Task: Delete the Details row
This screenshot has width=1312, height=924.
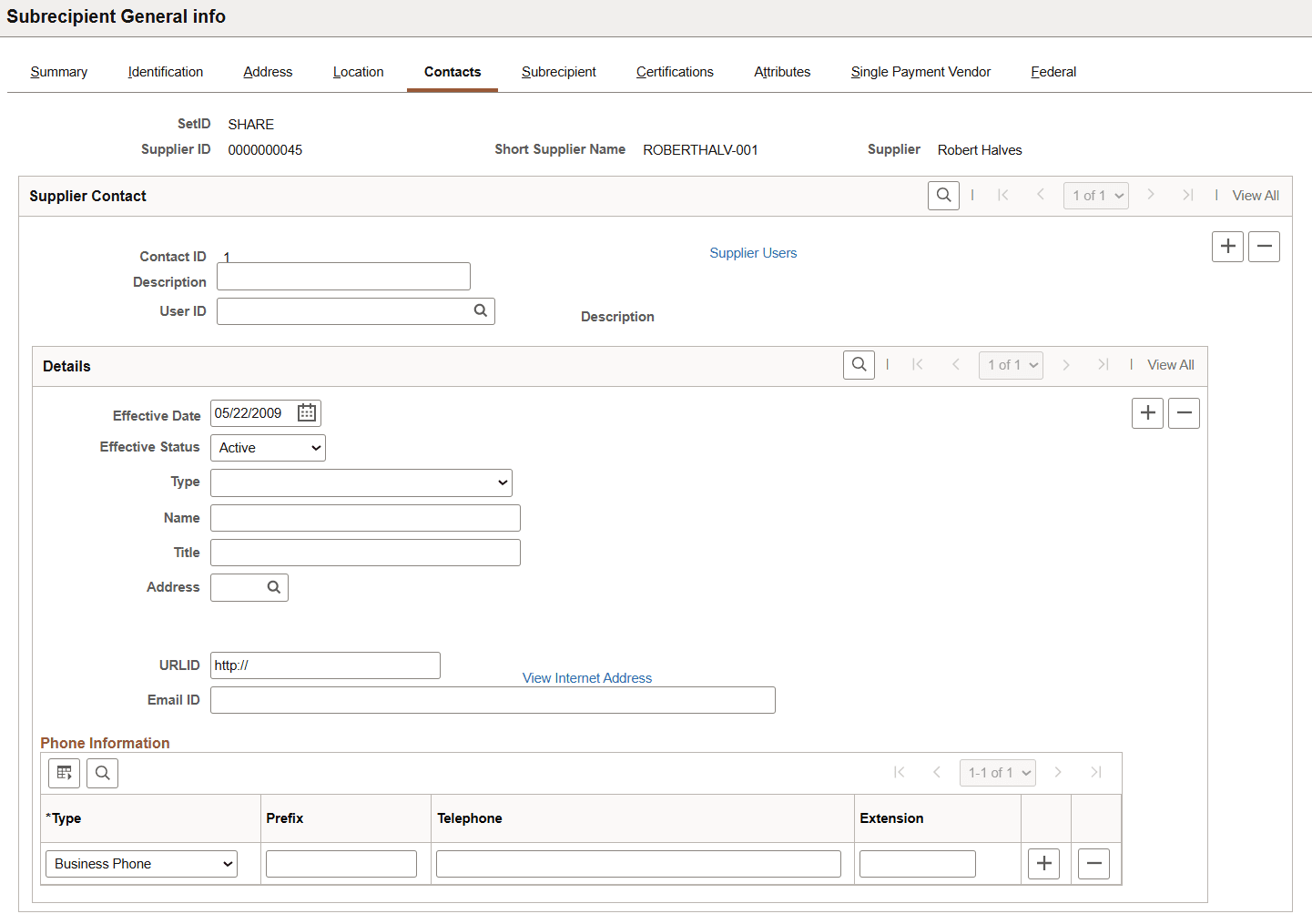Action: 1184,413
